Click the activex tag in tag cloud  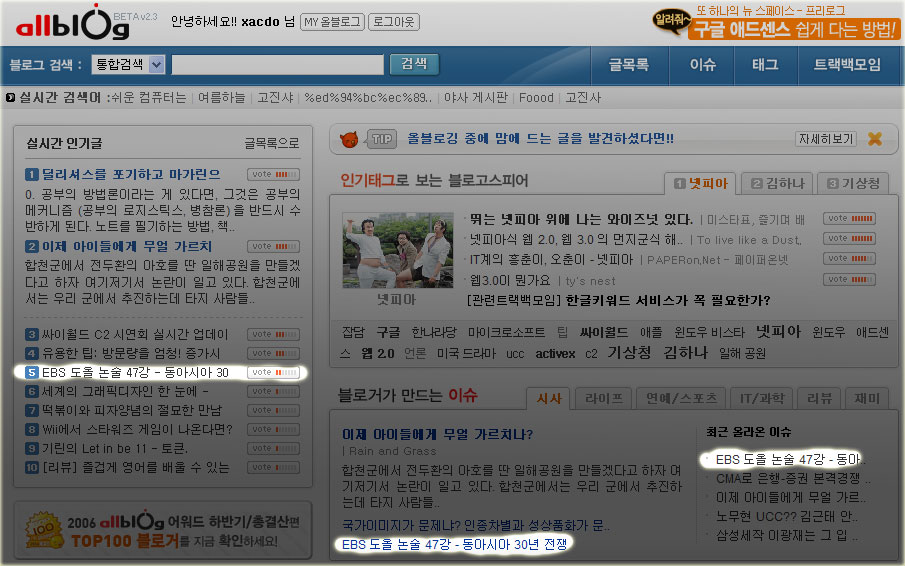(x=555, y=353)
